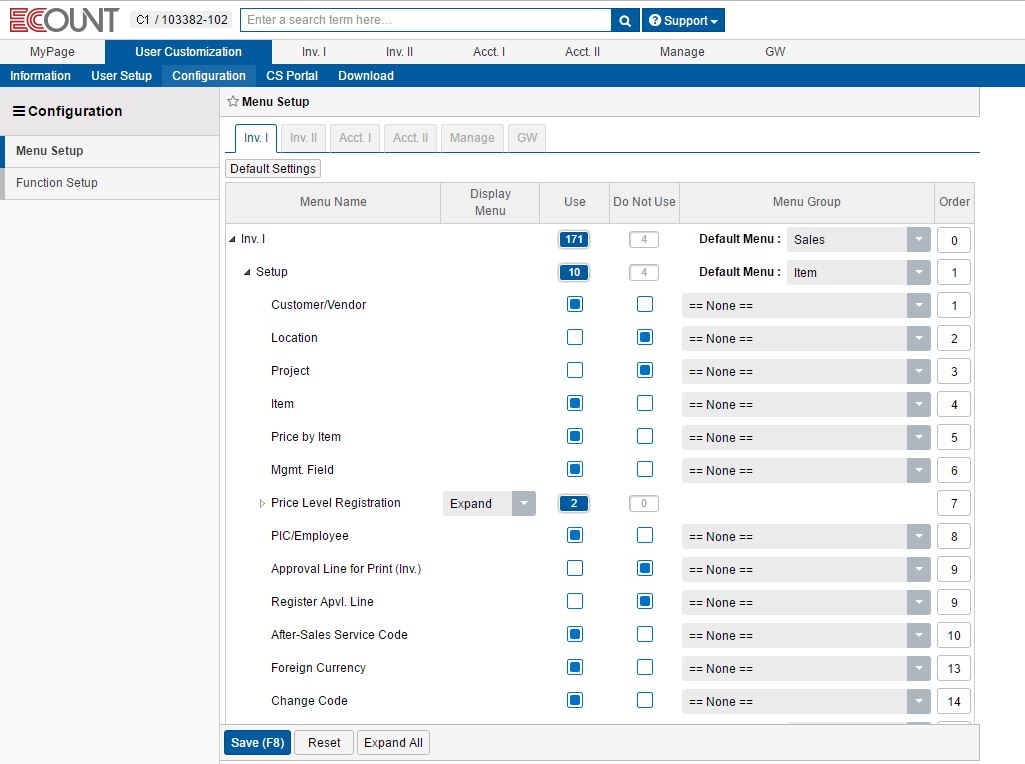Click the Expand All button
Viewport: 1025px width, 764px height.
[393, 742]
